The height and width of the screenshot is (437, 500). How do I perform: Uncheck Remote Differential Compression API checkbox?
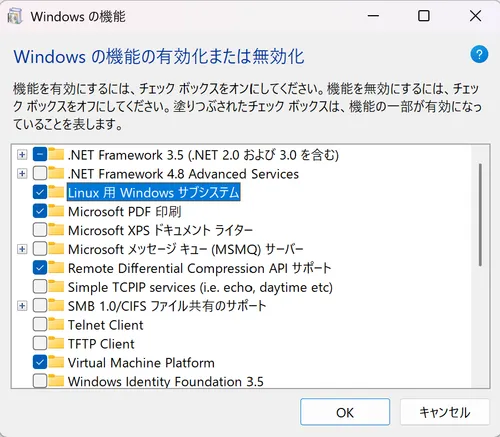point(40,268)
